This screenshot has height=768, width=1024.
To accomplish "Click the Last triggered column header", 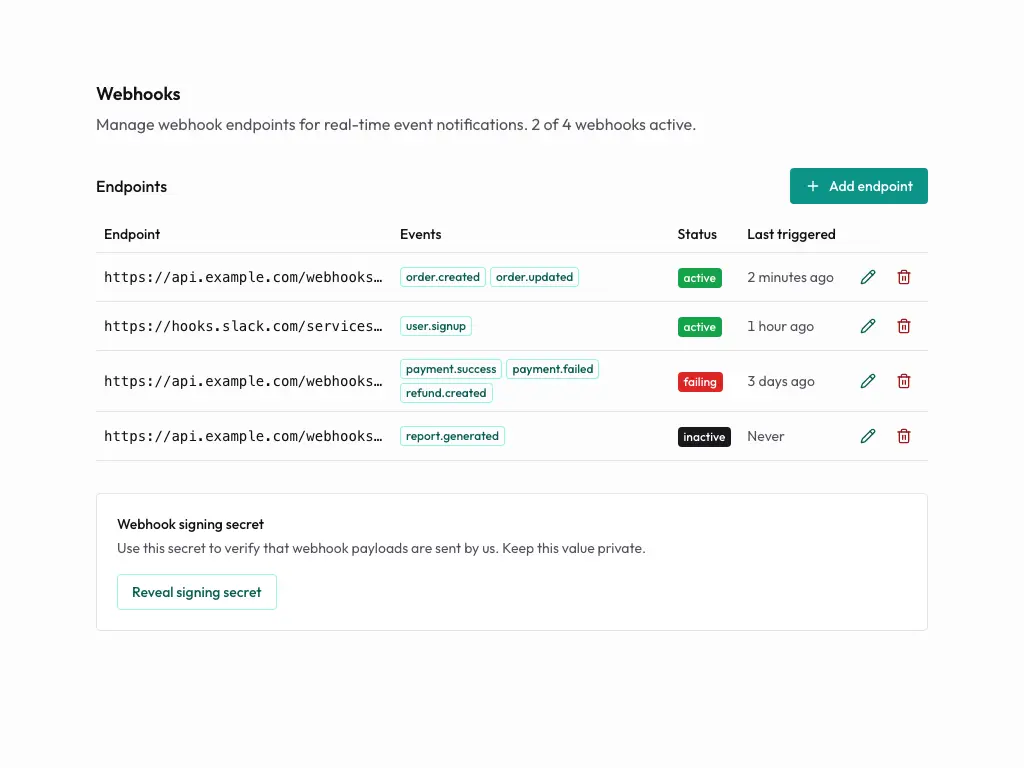I will point(791,234).
